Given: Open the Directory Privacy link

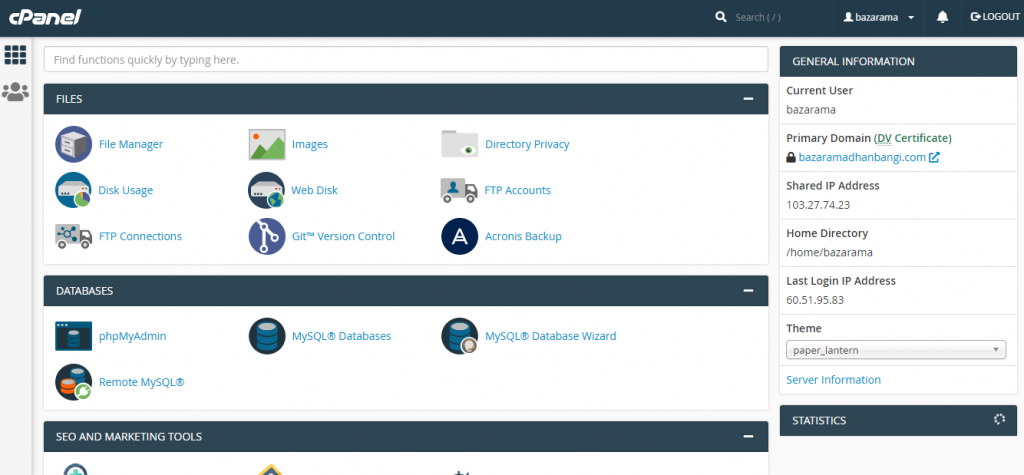Looking at the screenshot, I should tap(527, 144).
